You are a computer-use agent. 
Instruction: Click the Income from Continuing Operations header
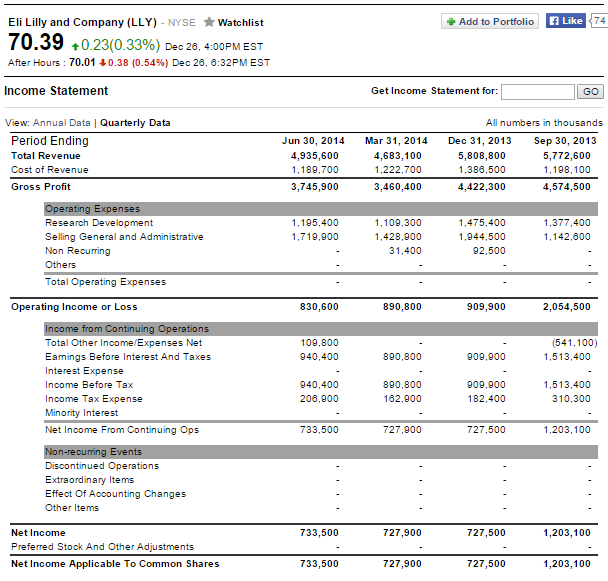[127, 329]
